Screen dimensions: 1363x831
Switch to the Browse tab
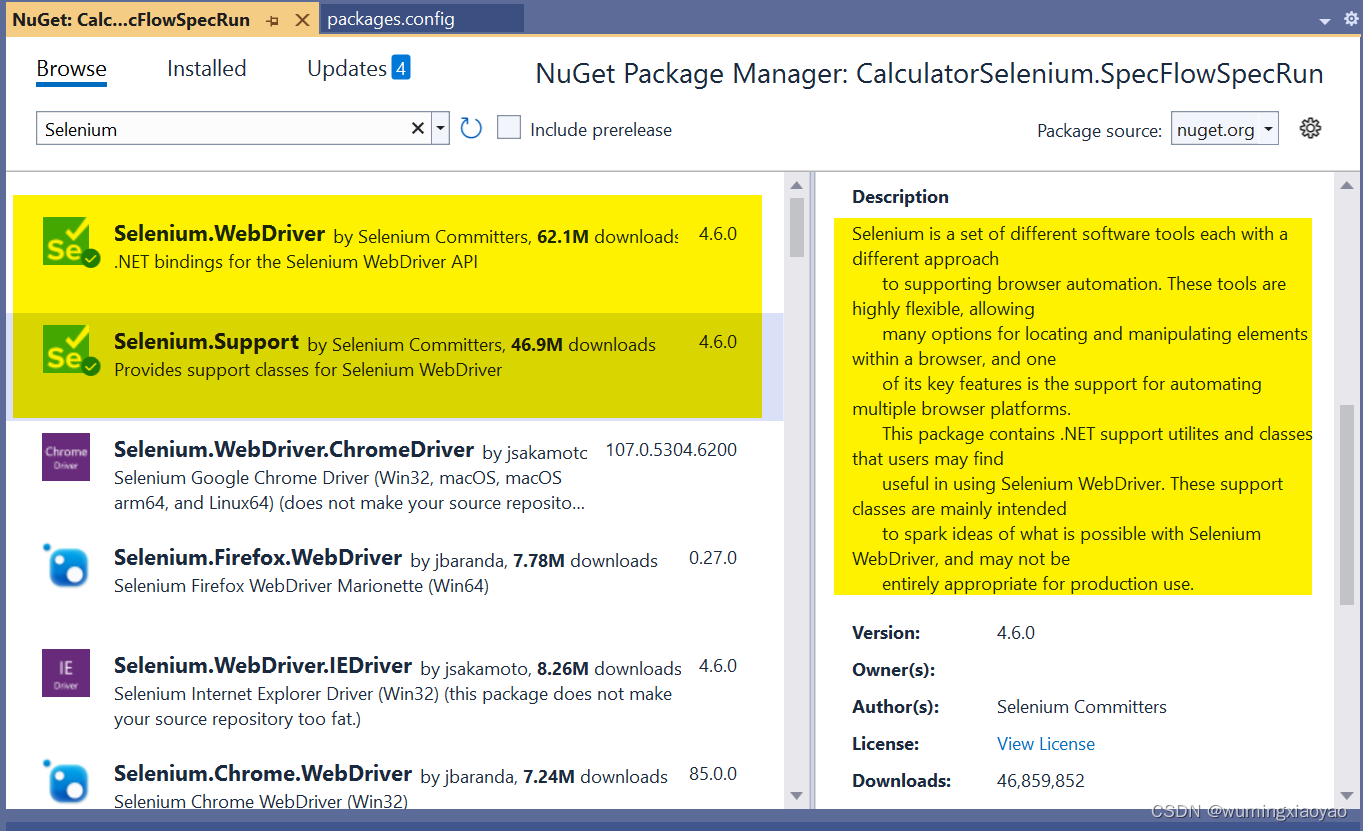click(72, 69)
